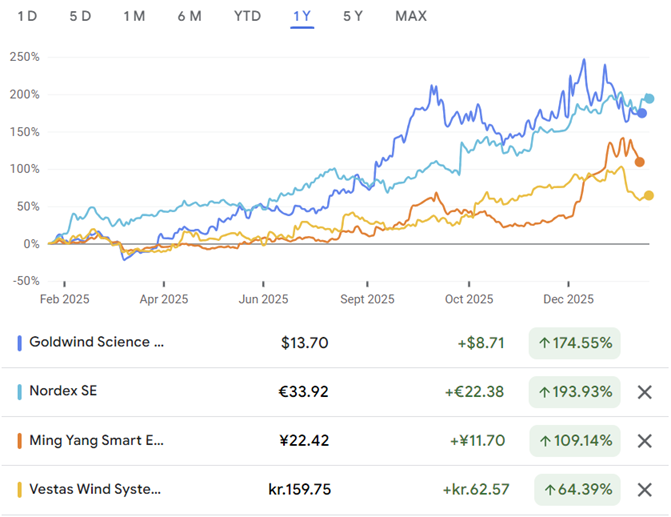Click the Sept 2025 axis label
The image size is (671, 517).
click(x=367, y=299)
